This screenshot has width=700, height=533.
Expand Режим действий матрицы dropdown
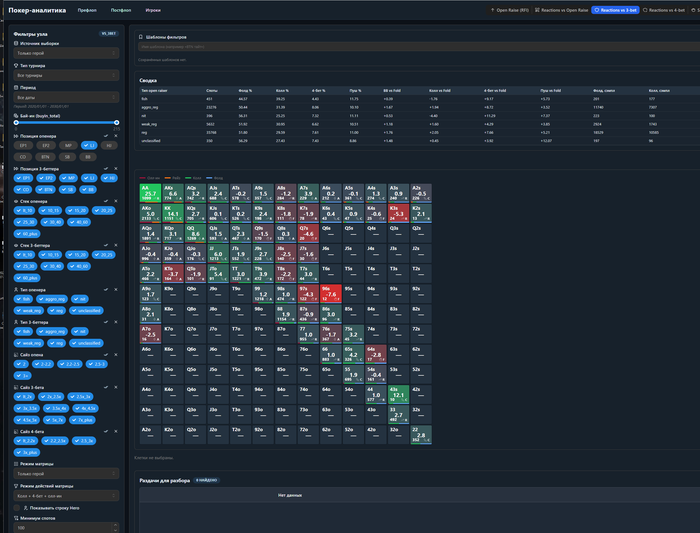point(66,496)
